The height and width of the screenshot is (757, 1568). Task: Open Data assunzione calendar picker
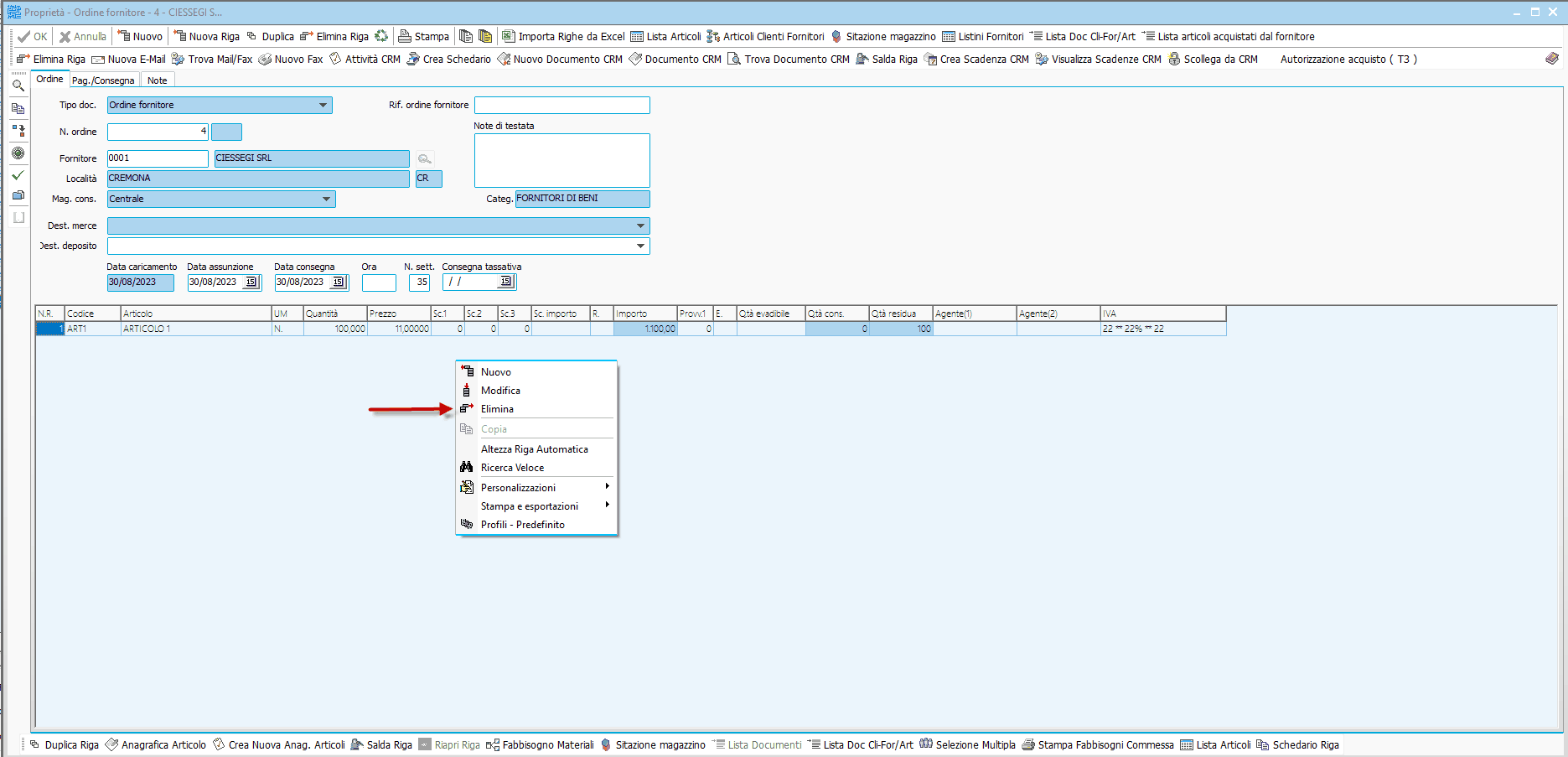tap(251, 282)
